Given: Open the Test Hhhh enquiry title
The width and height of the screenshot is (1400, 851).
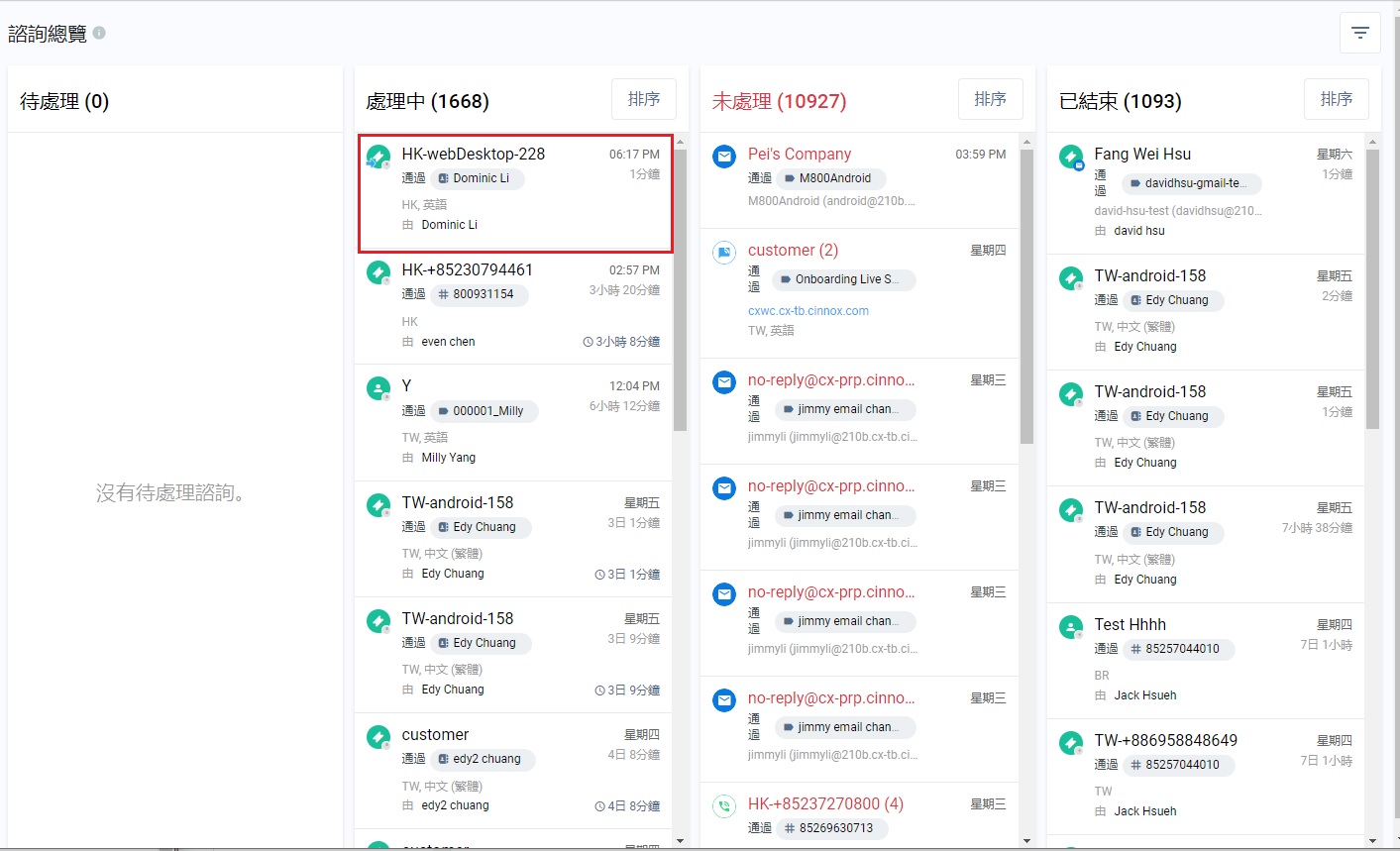Looking at the screenshot, I should [1131, 624].
